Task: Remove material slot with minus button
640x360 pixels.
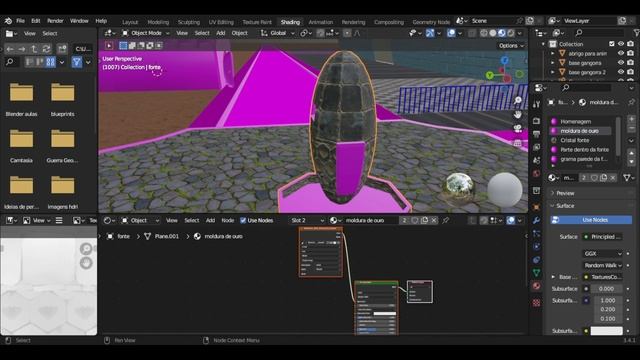Action: click(631, 129)
